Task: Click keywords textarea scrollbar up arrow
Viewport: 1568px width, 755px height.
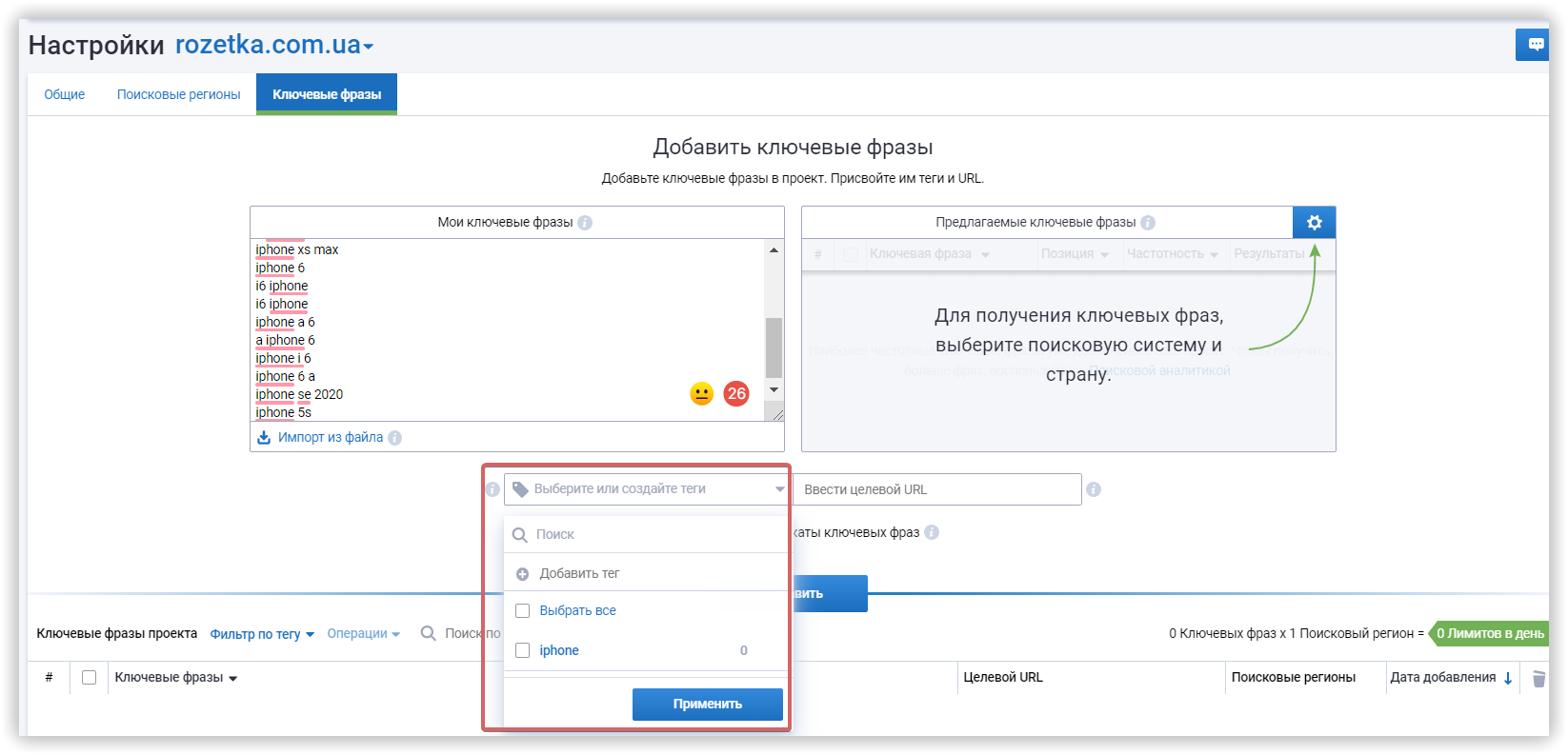Action: pos(774,249)
